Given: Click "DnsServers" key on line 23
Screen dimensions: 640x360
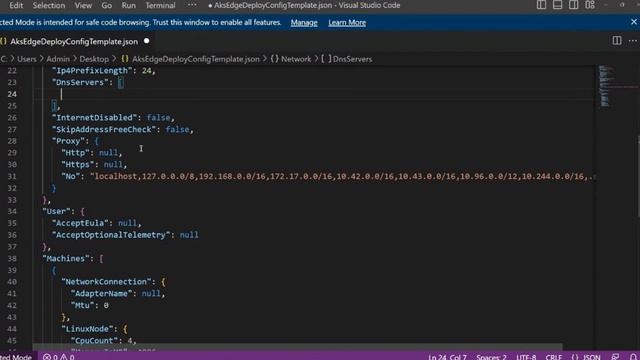Looking at the screenshot, I should (80, 82).
